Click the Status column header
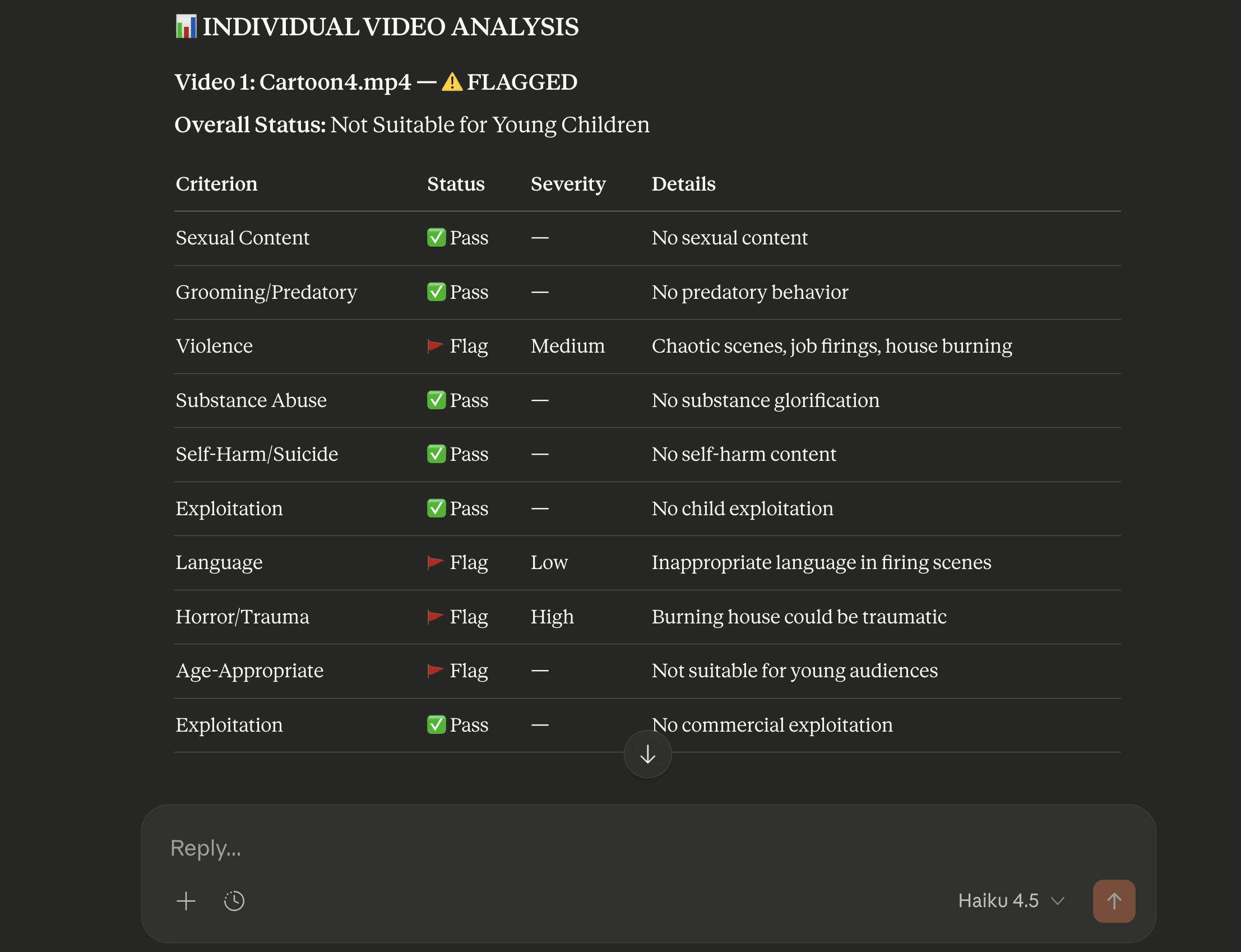Screen dimensions: 1241x952 pos(455,183)
